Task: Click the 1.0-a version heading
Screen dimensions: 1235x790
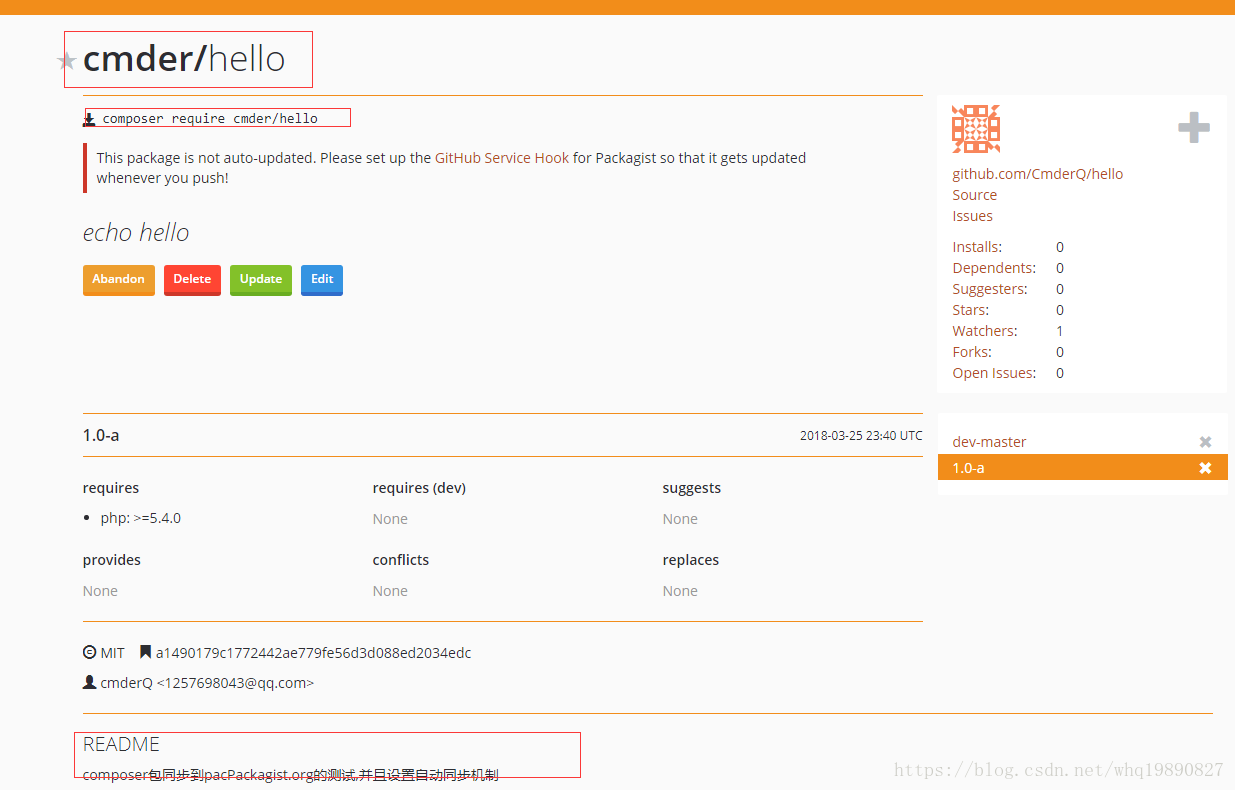Action: pyautogui.click(x=101, y=435)
